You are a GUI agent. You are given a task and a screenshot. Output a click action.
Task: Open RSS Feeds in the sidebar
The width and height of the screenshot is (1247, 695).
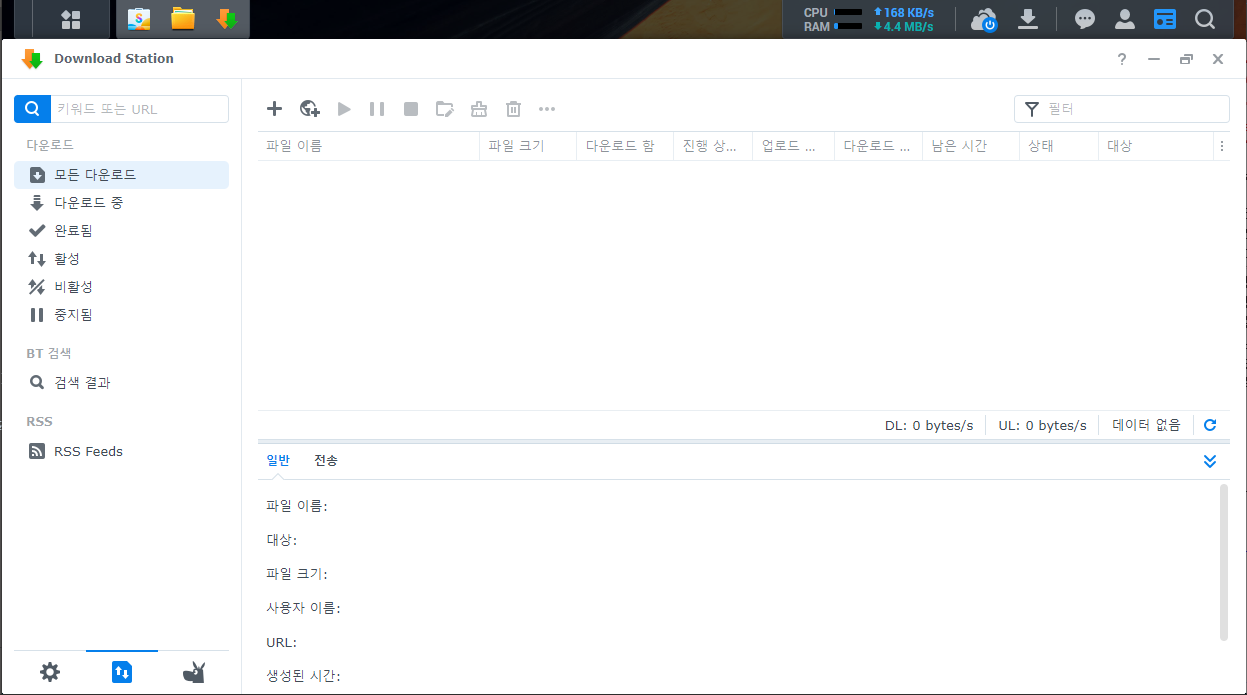(x=121, y=451)
